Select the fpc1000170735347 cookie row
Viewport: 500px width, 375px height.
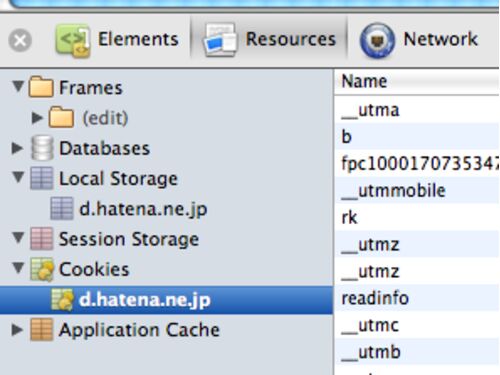click(417, 163)
